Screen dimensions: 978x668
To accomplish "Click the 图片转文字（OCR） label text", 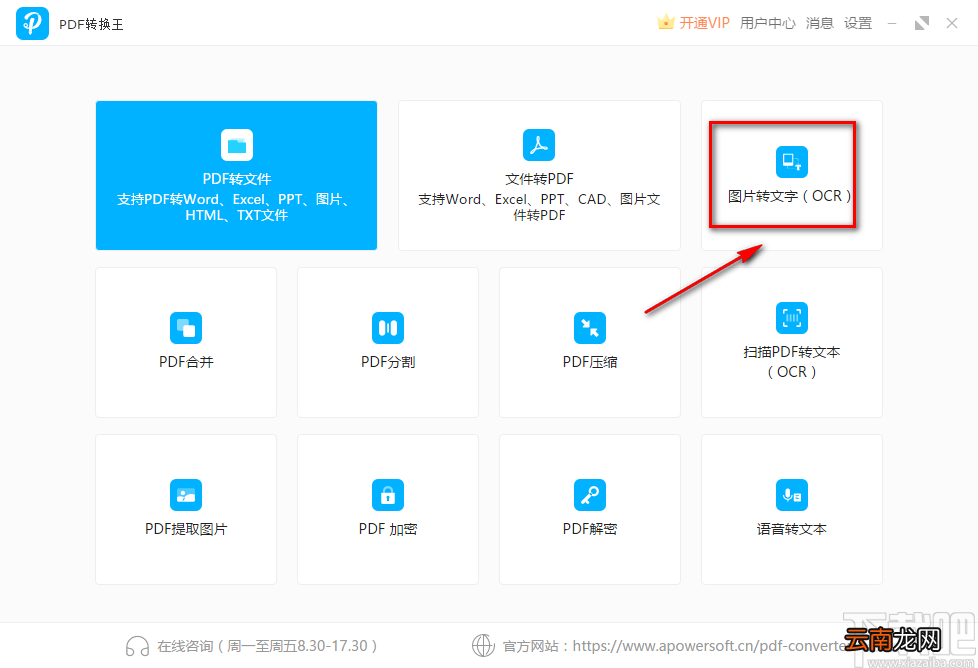I will point(790,196).
